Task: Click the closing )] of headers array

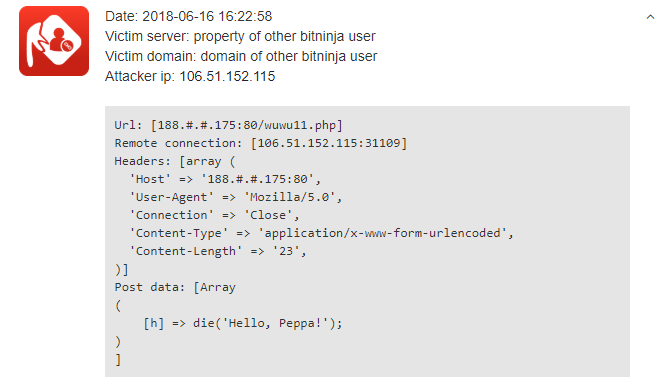Action: [x=121, y=269]
